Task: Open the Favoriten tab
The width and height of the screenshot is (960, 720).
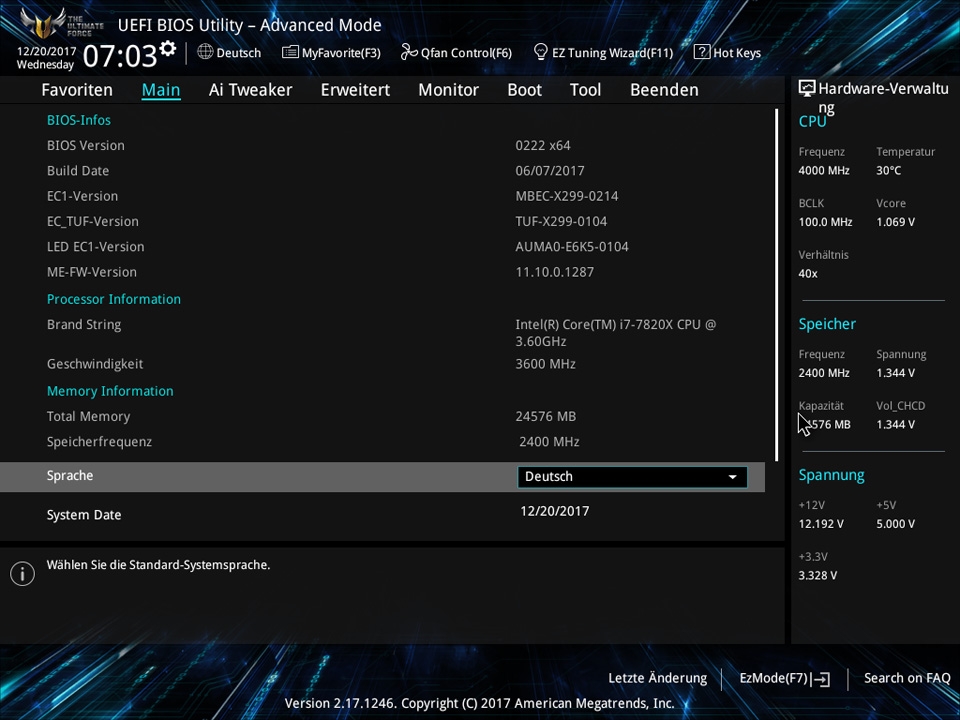Action: coord(77,90)
